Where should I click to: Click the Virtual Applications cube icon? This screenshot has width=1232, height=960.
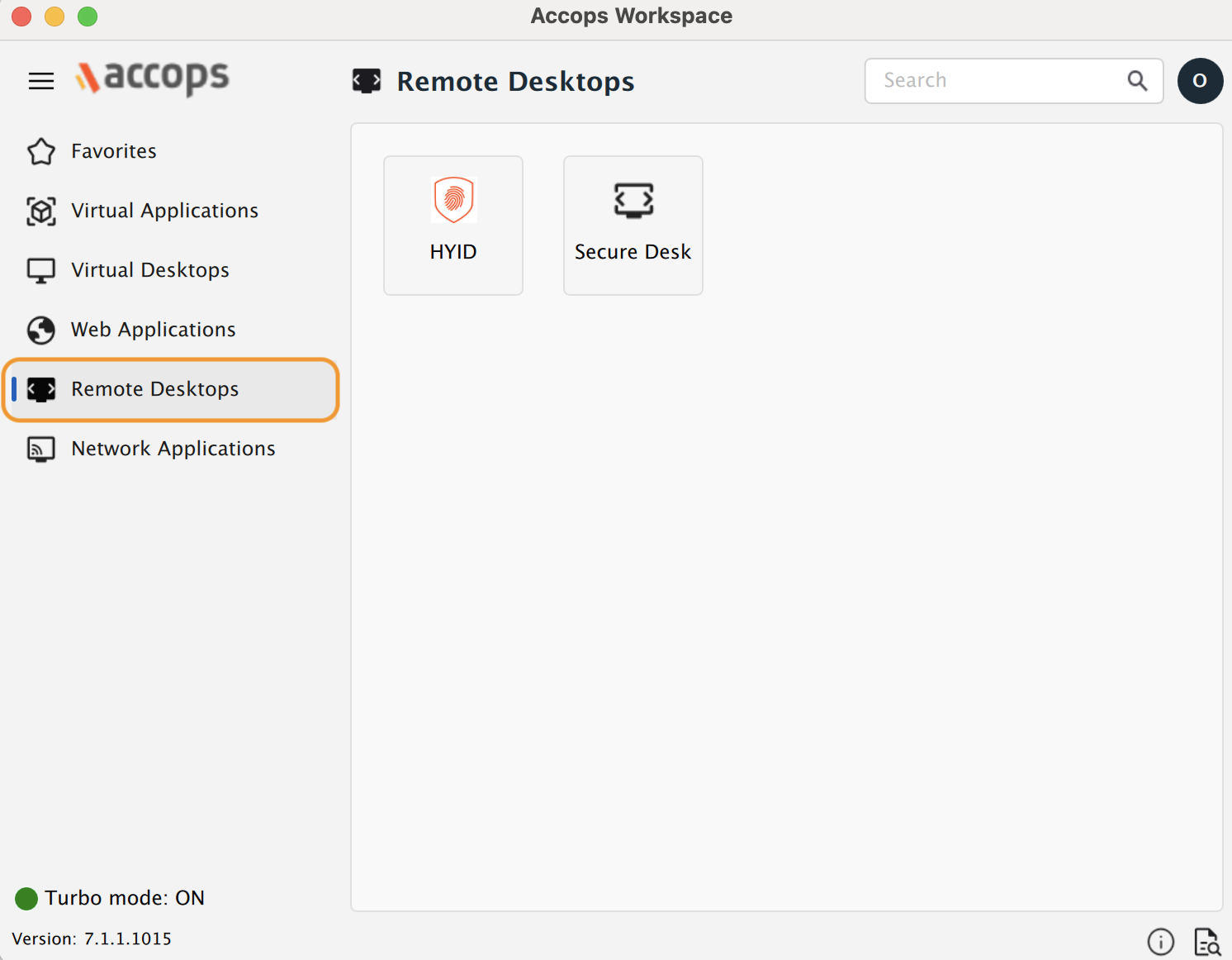[41, 211]
